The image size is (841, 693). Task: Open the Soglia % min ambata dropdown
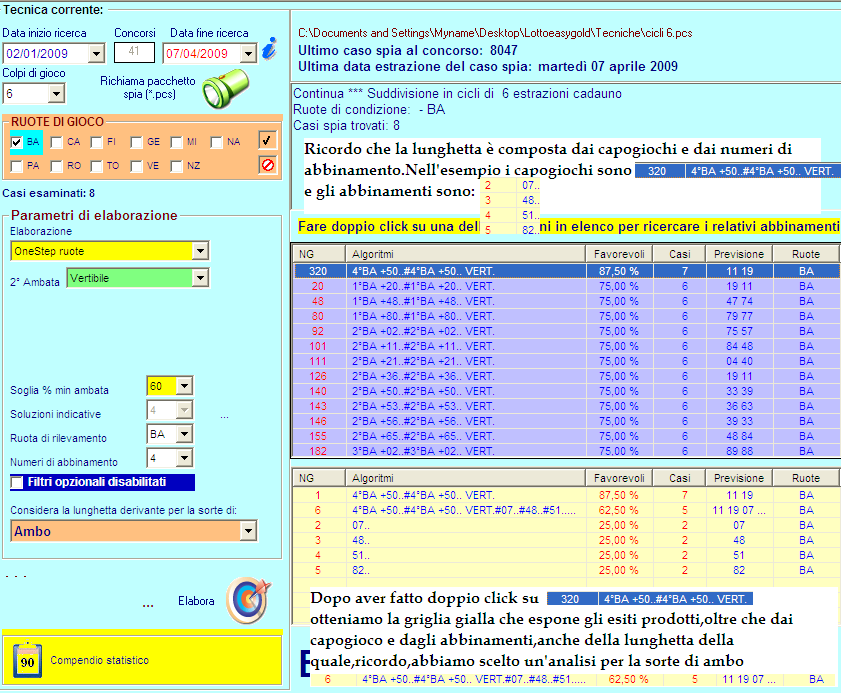[184, 386]
